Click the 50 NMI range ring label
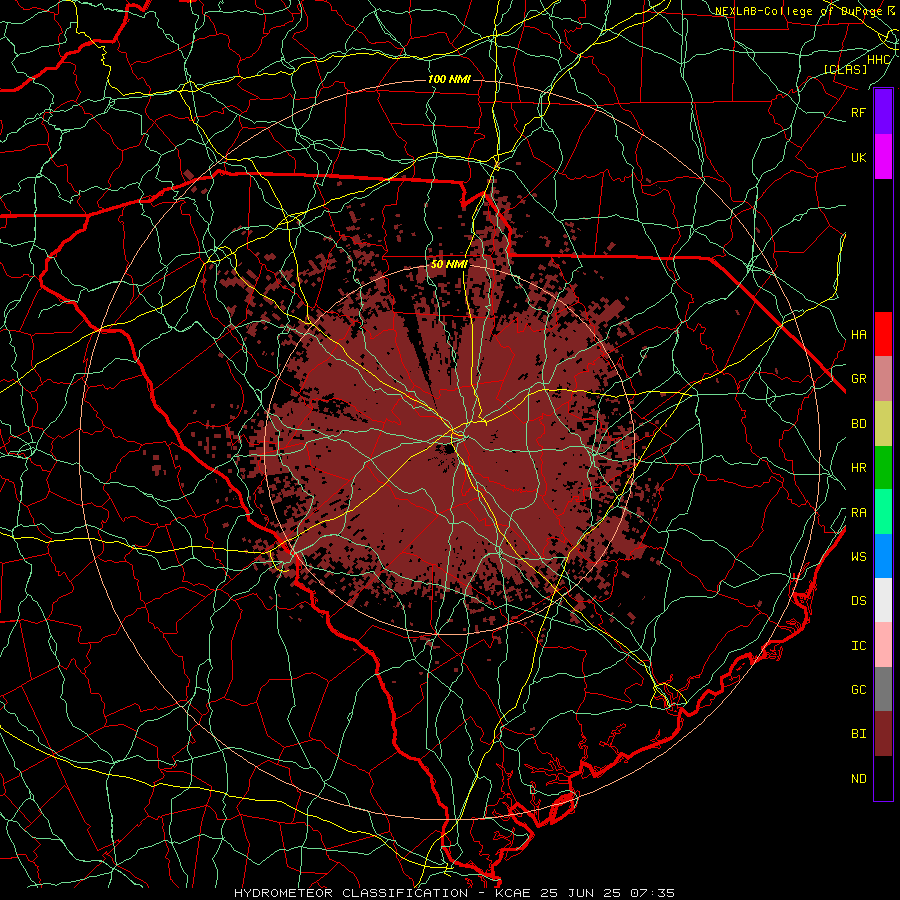900x900 pixels. 449,264
